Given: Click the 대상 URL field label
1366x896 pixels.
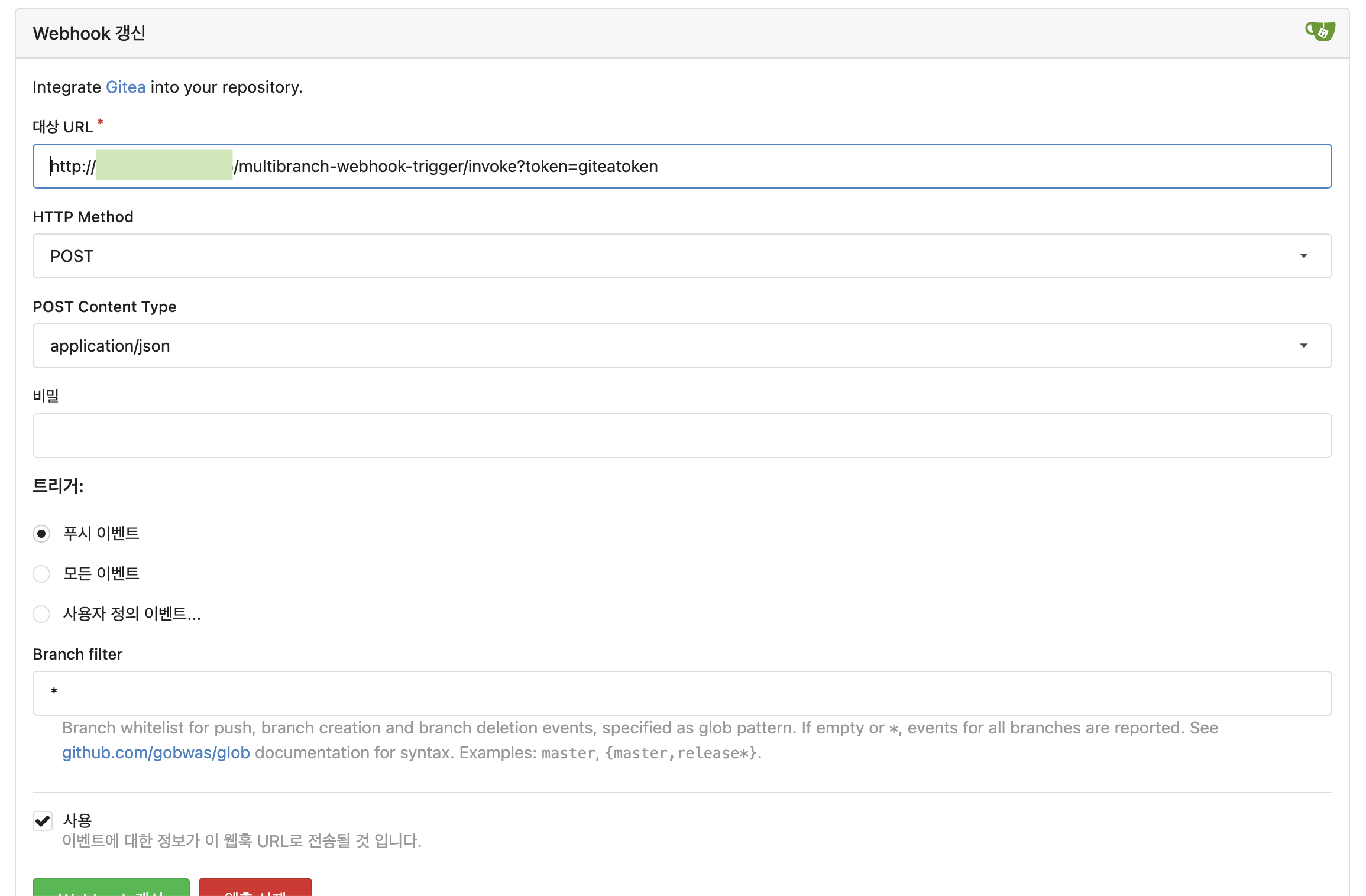Looking at the screenshot, I should click(63, 127).
